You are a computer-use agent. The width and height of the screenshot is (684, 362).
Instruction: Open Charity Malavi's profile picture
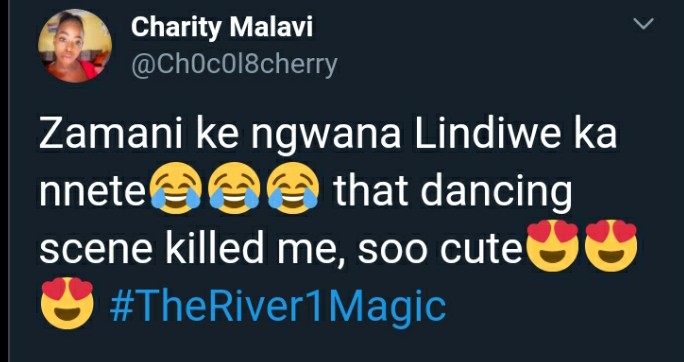(75, 46)
